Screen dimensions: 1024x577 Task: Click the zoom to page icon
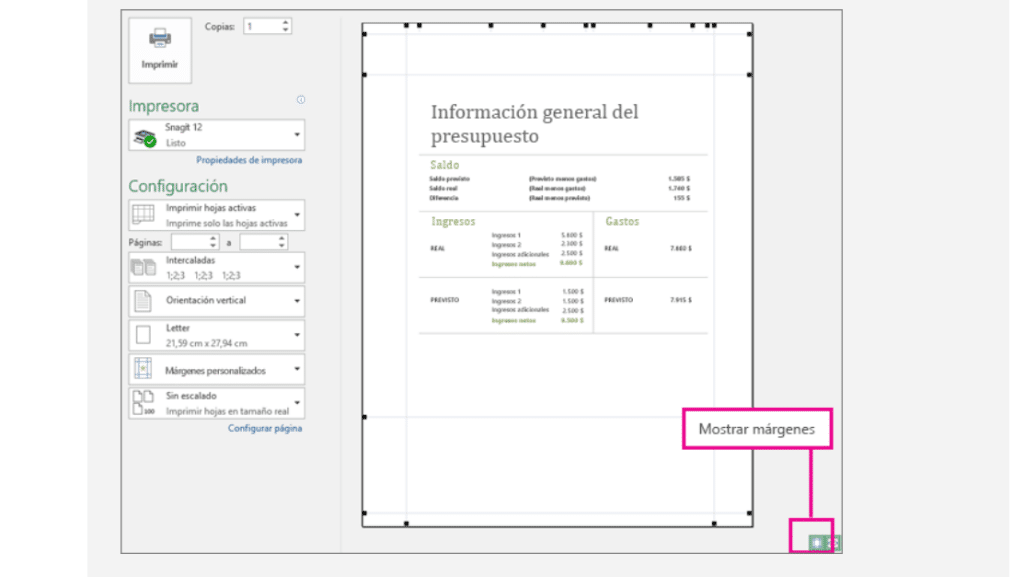(x=833, y=542)
